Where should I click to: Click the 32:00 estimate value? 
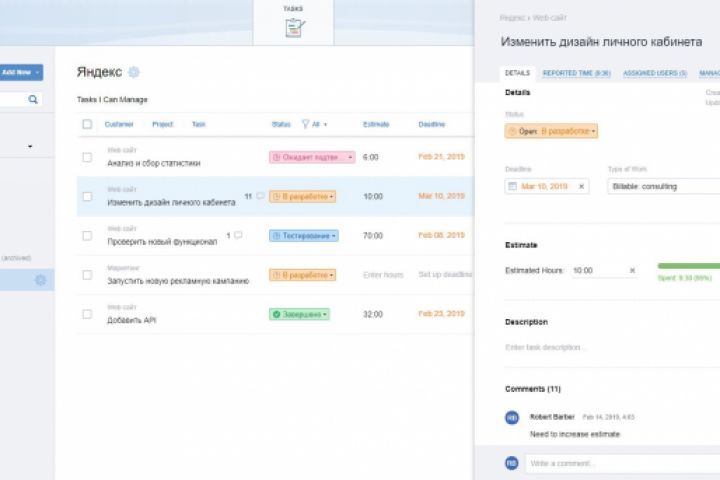(x=373, y=314)
